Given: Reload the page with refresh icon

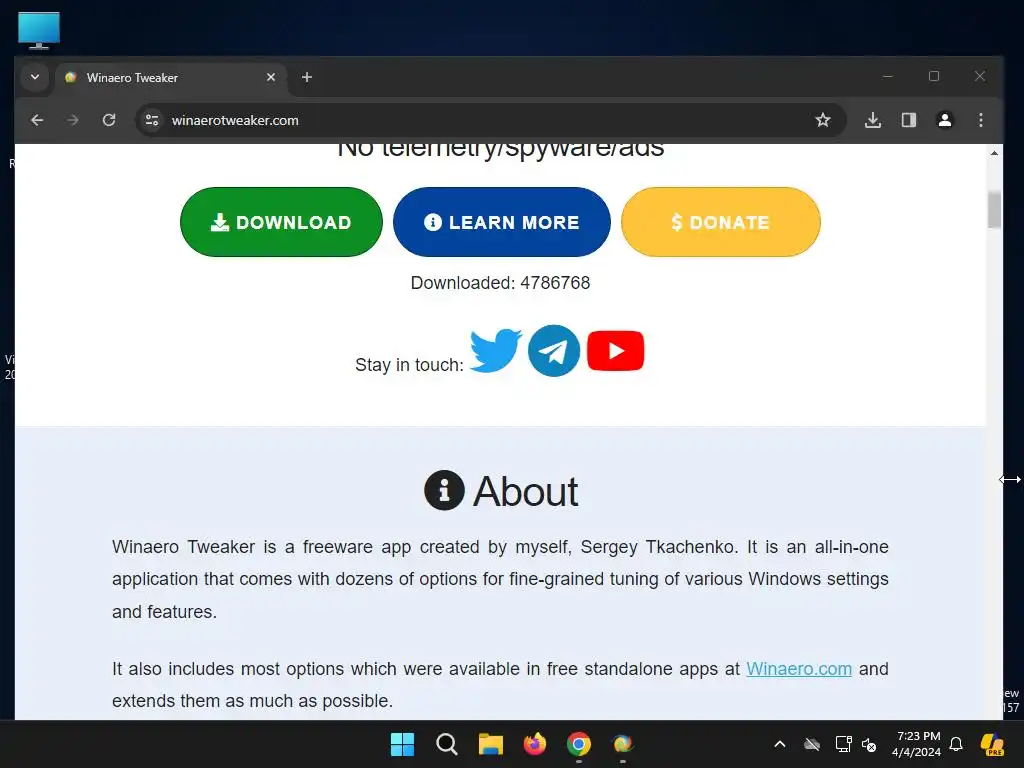Looking at the screenshot, I should (x=109, y=120).
